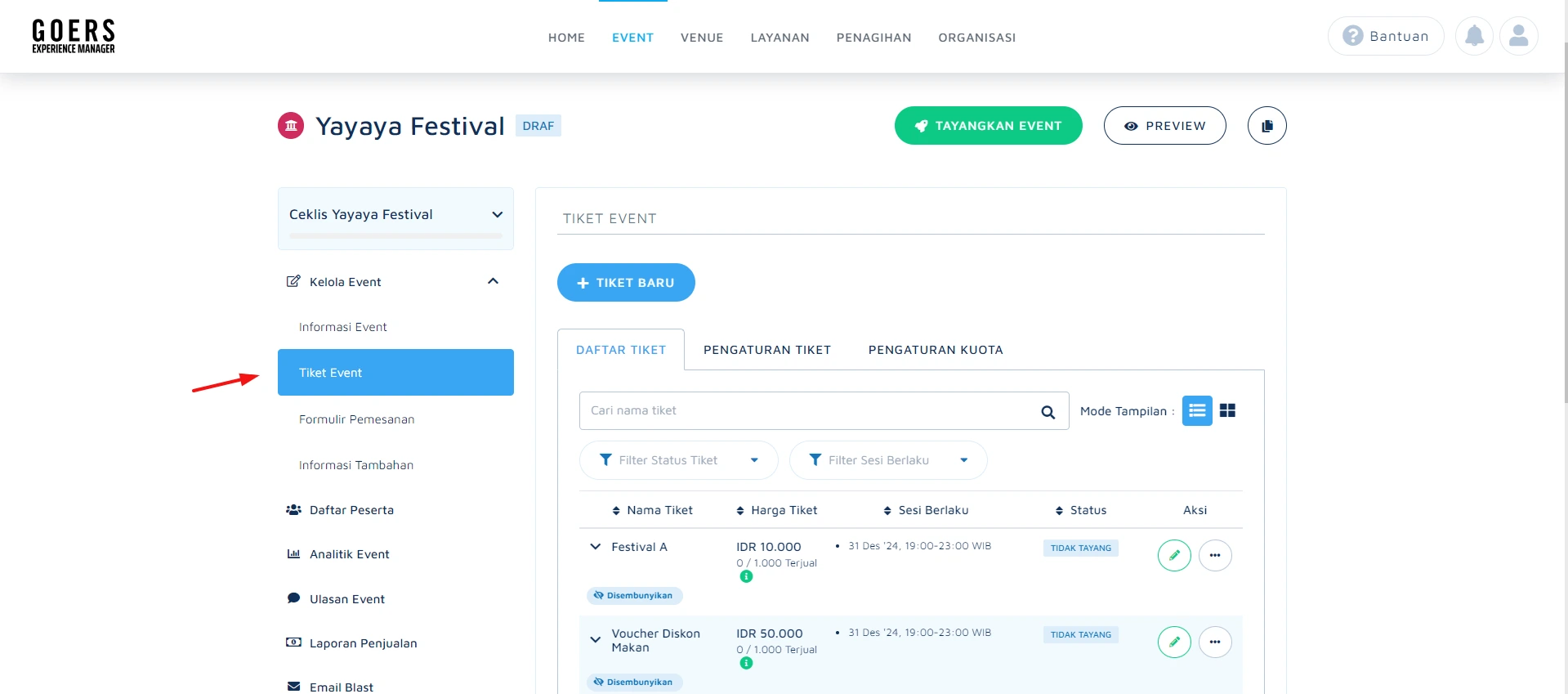
Task: Expand the Voucher Diskon Makan row chevron
Action: pyautogui.click(x=596, y=640)
